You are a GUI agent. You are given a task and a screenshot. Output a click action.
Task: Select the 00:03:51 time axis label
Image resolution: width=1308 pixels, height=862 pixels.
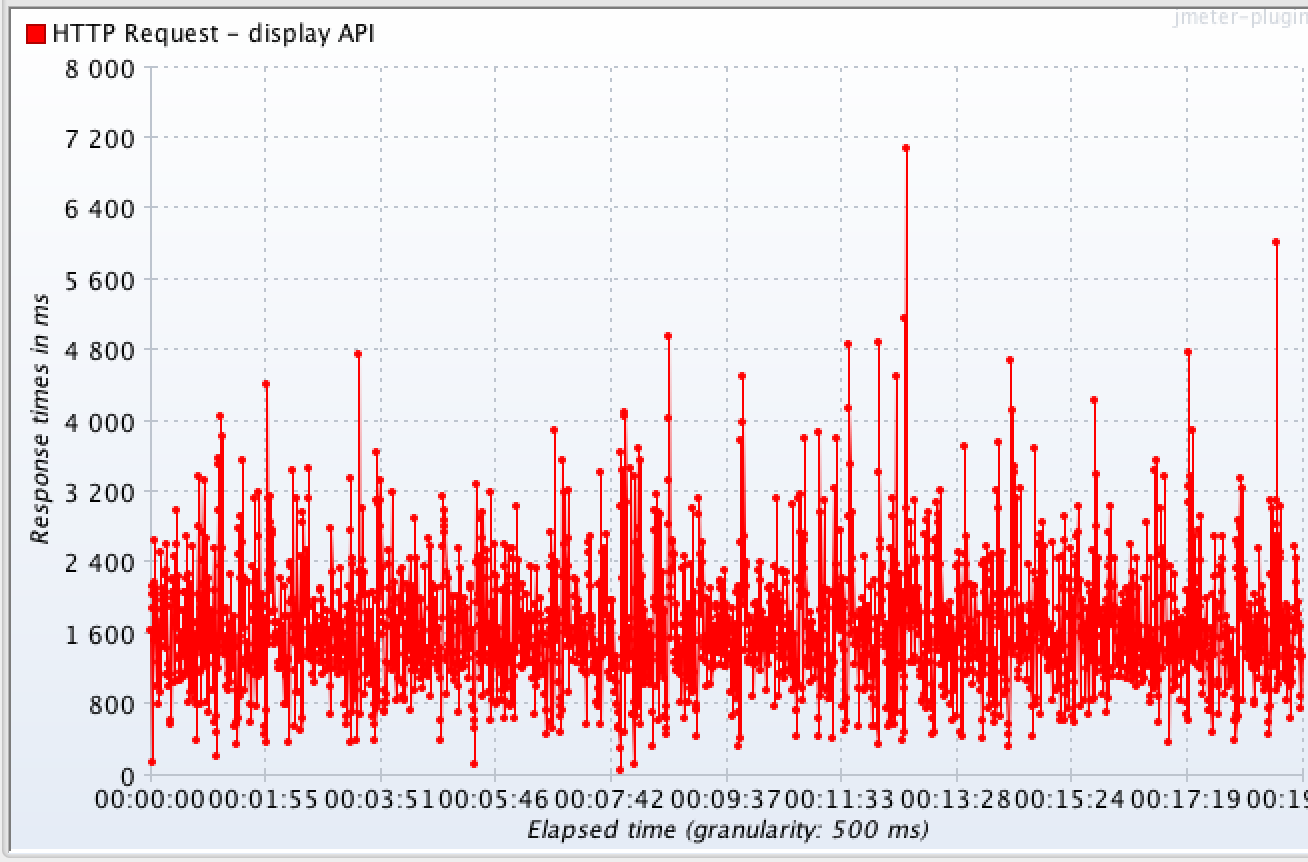pyautogui.click(x=380, y=799)
